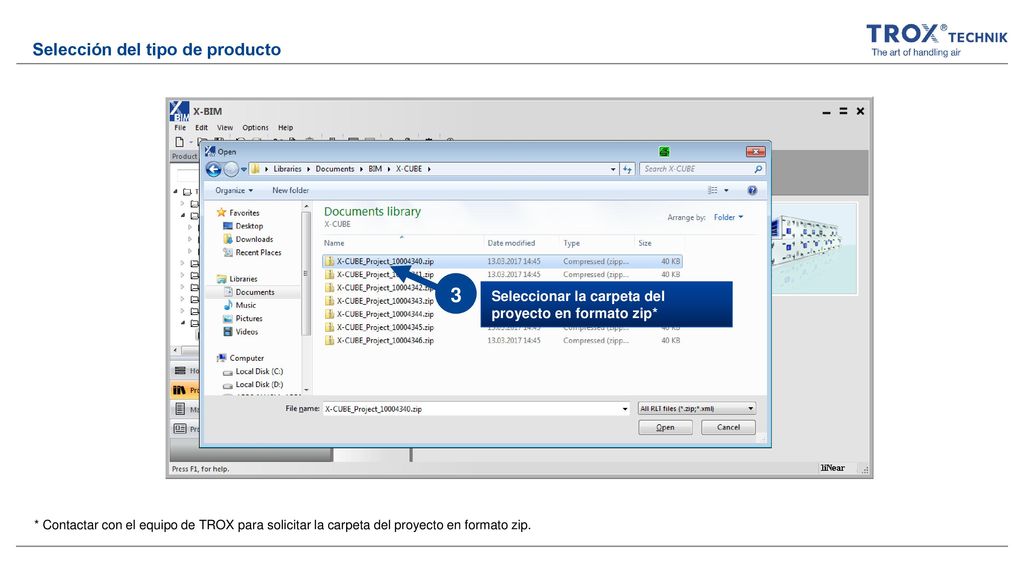Click the New document icon in X-BIM toolbar
The width and height of the screenshot is (1024, 577).
coord(179,142)
